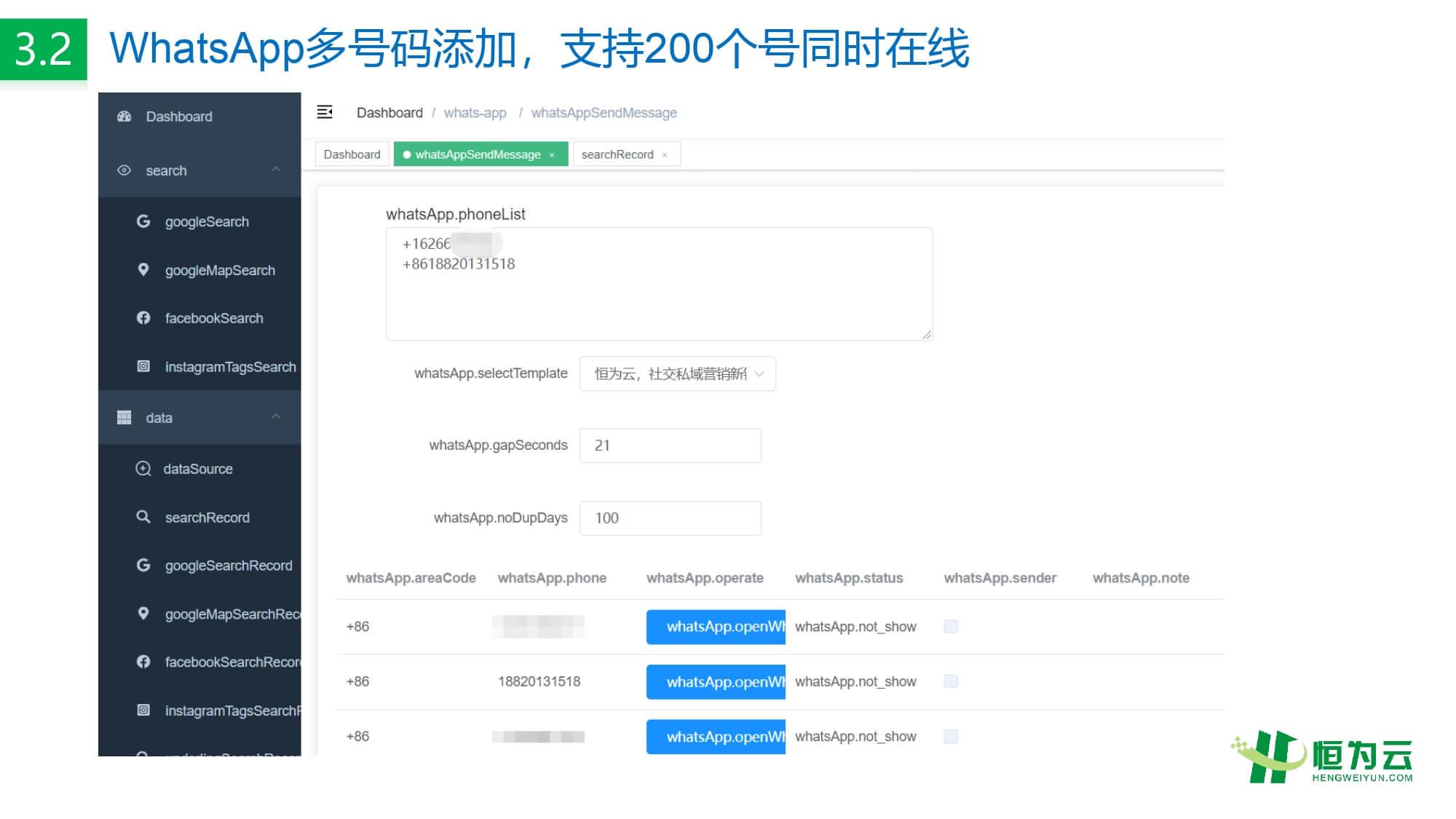Collapse the search menu group chevron

(276, 170)
